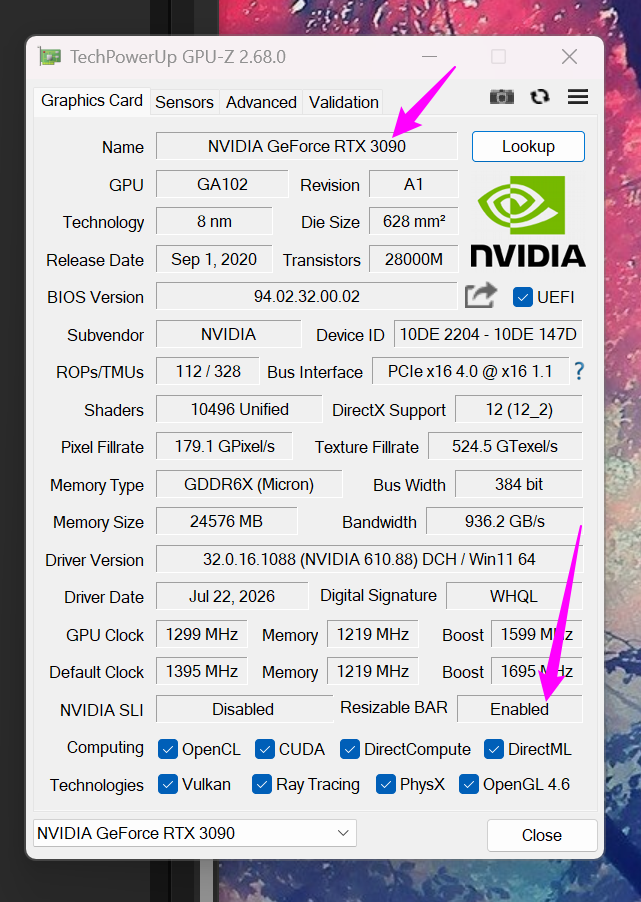Toggle the UEFI checkbox
The width and height of the screenshot is (641, 902).
(522, 297)
